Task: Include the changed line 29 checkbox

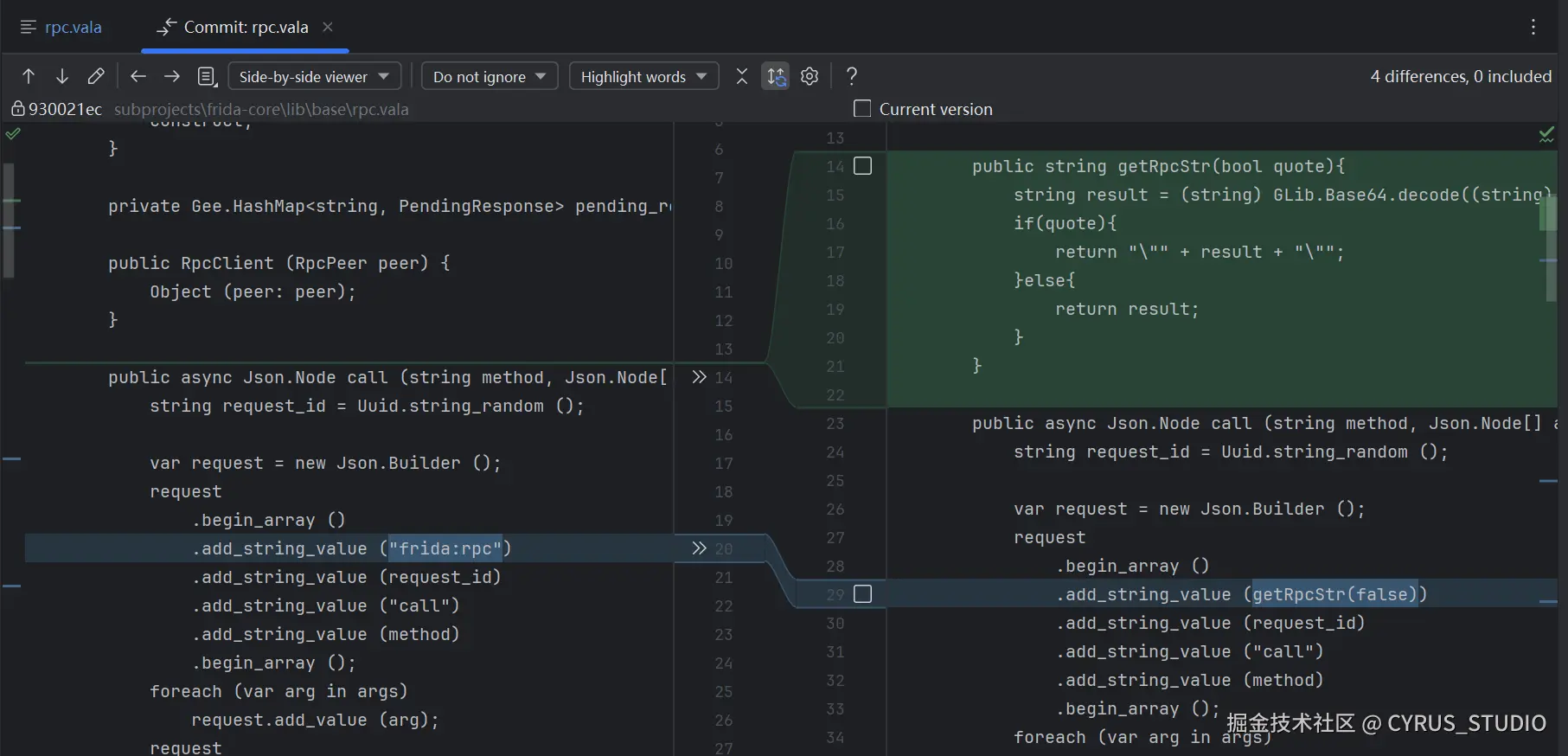Action: click(863, 594)
